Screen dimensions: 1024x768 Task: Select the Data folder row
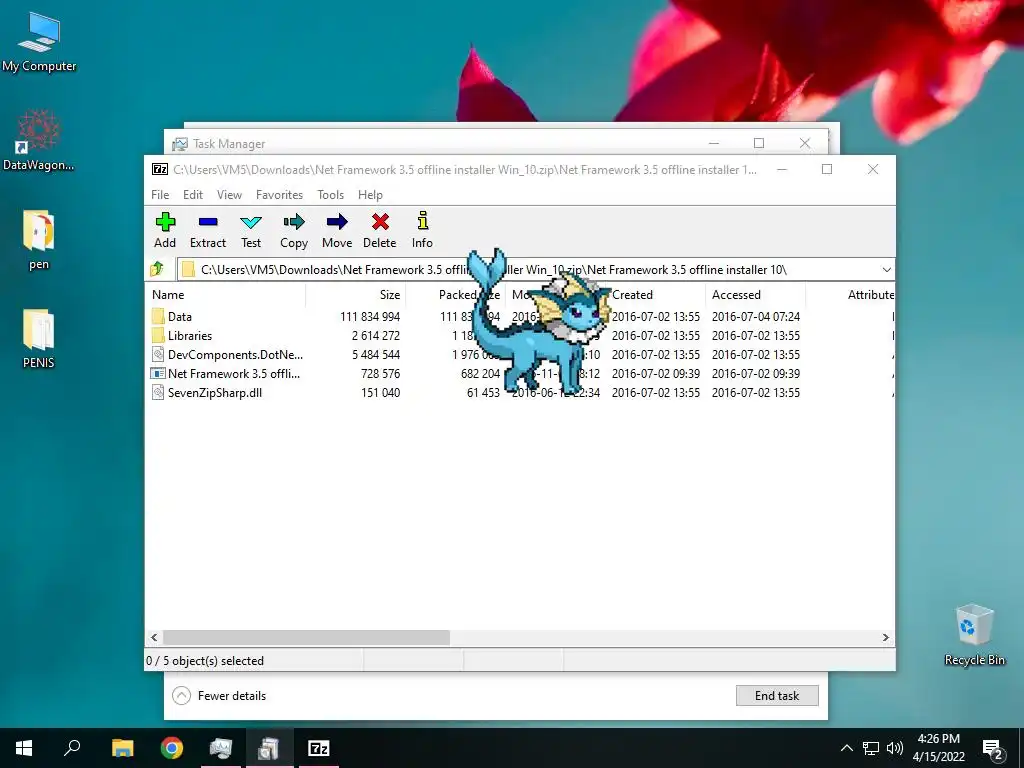519,317
